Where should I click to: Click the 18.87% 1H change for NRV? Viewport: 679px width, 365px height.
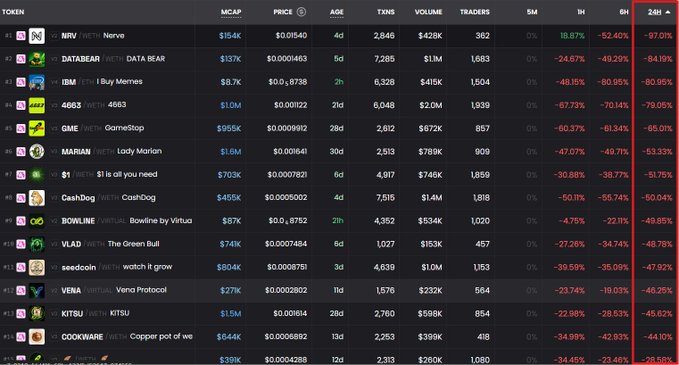pos(572,36)
